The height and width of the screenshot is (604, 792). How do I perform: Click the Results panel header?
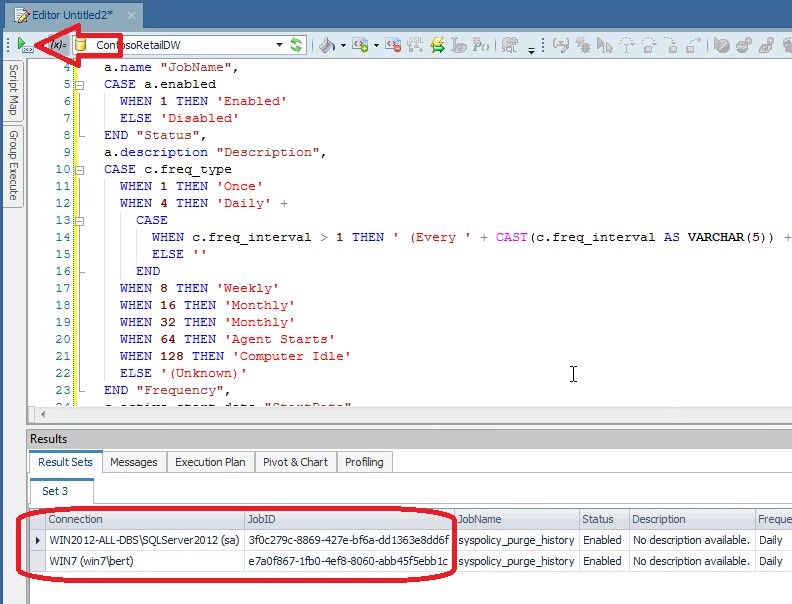click(409, 438)
